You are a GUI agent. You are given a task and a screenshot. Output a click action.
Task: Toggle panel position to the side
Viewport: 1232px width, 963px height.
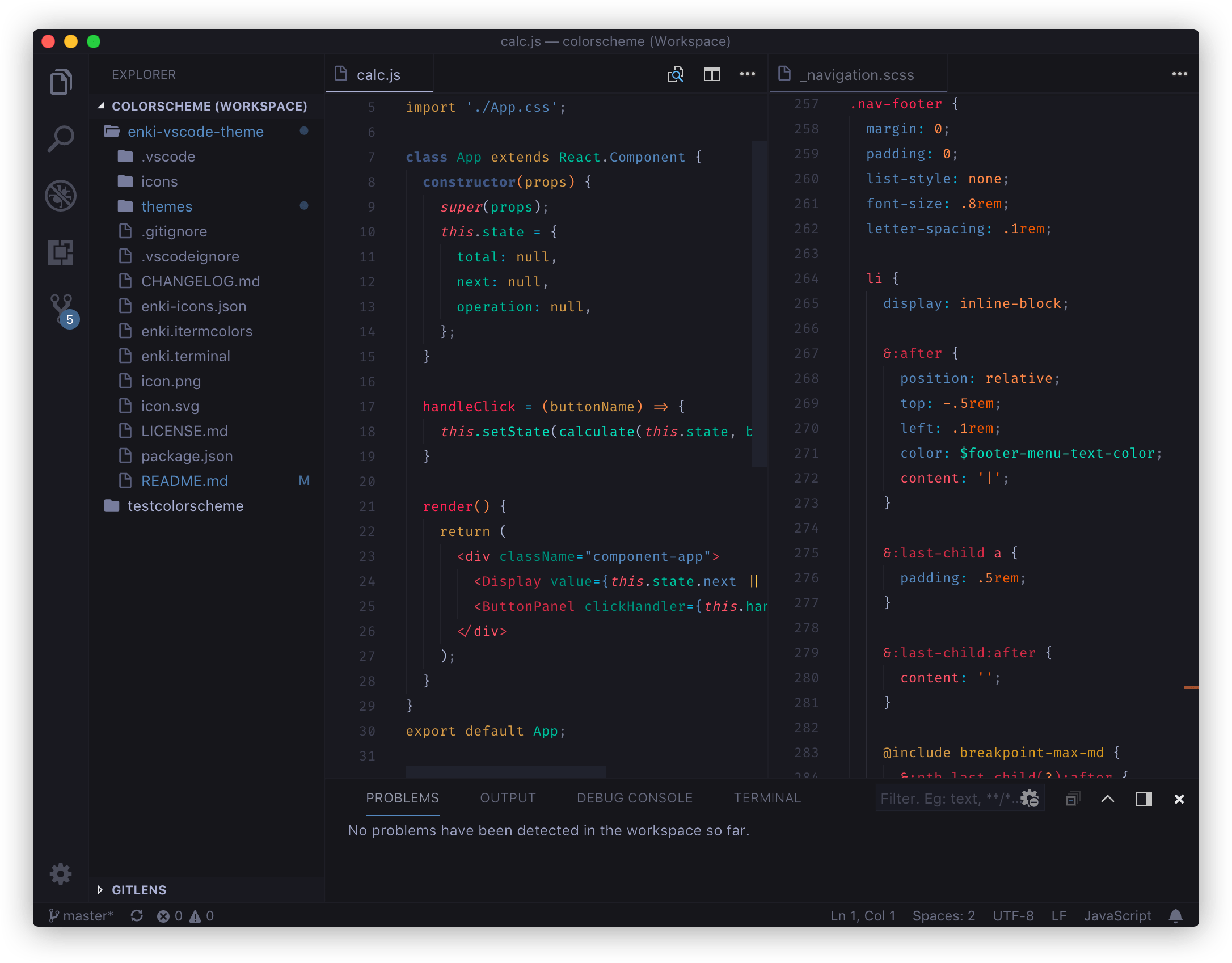tap(1144, 799)
